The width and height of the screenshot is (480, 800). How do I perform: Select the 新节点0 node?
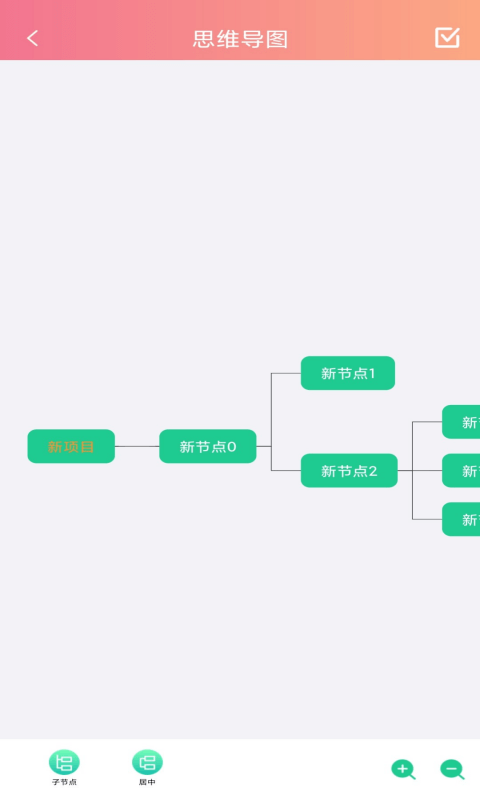(x=208, y=446)
